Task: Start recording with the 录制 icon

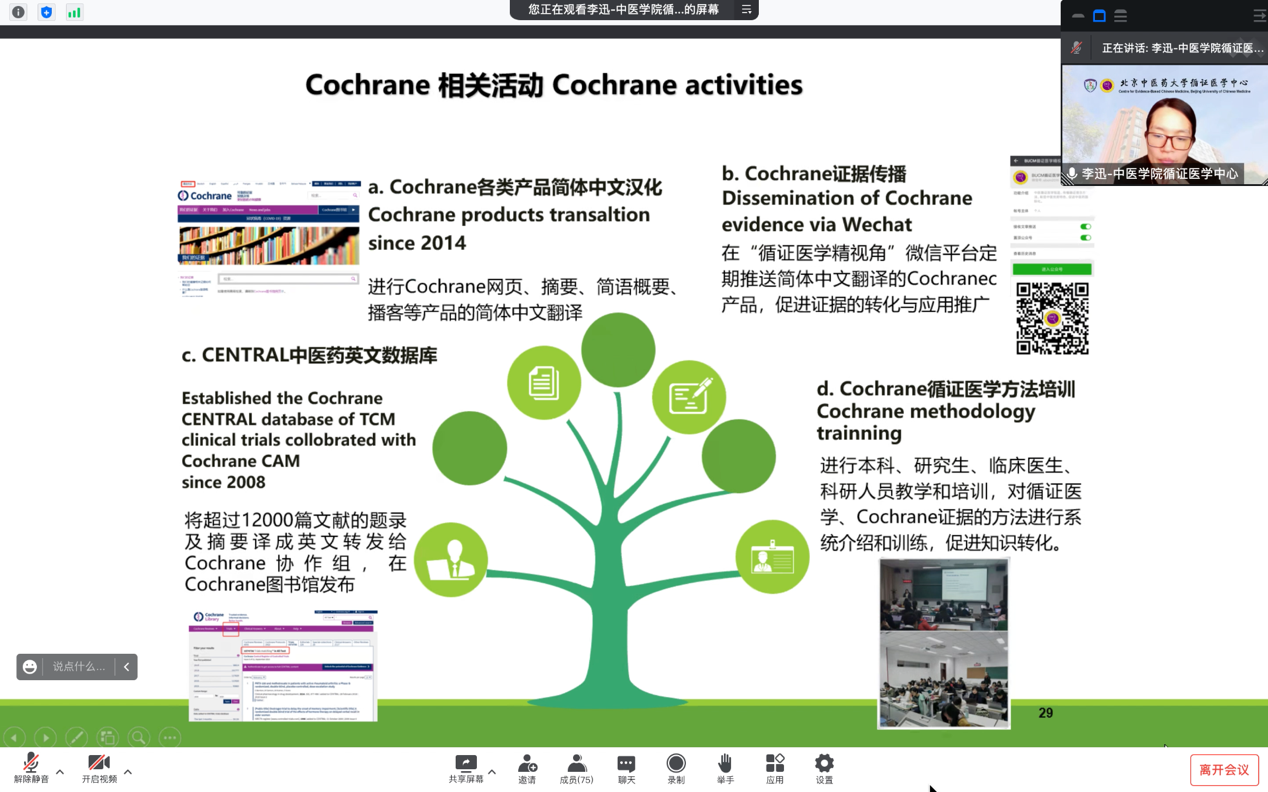Action: 676,767
